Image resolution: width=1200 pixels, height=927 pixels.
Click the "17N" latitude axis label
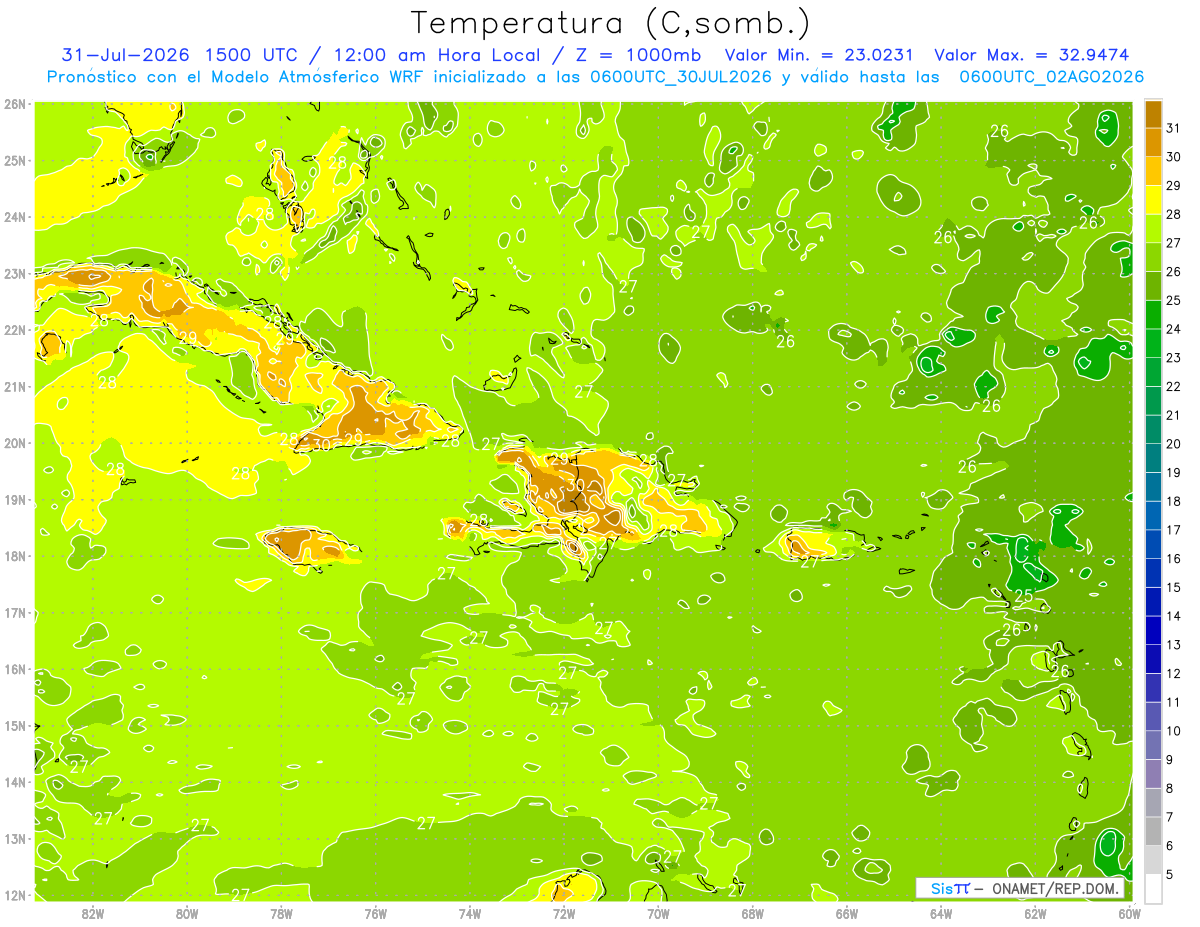click(x=15, y=612)
